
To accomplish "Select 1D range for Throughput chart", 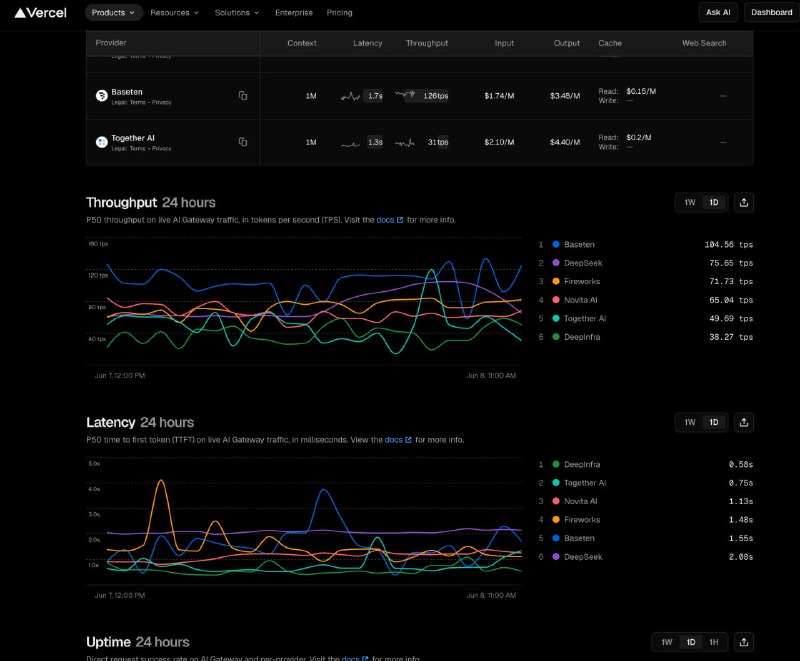I will point(714,202).
